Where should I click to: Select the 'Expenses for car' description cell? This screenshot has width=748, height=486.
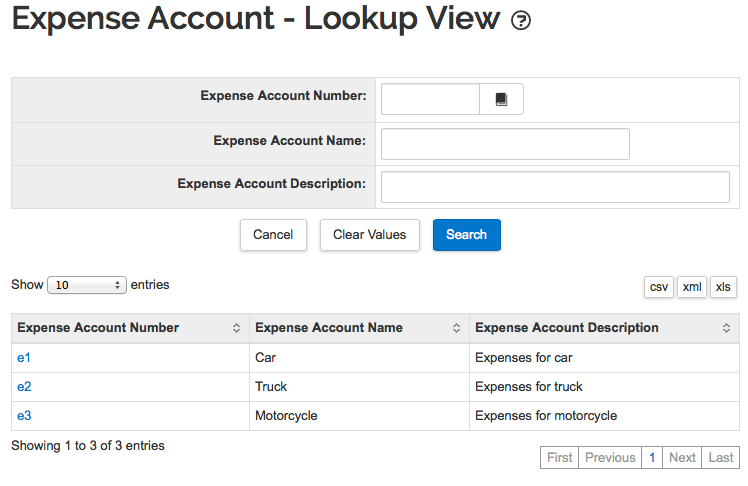604,358
